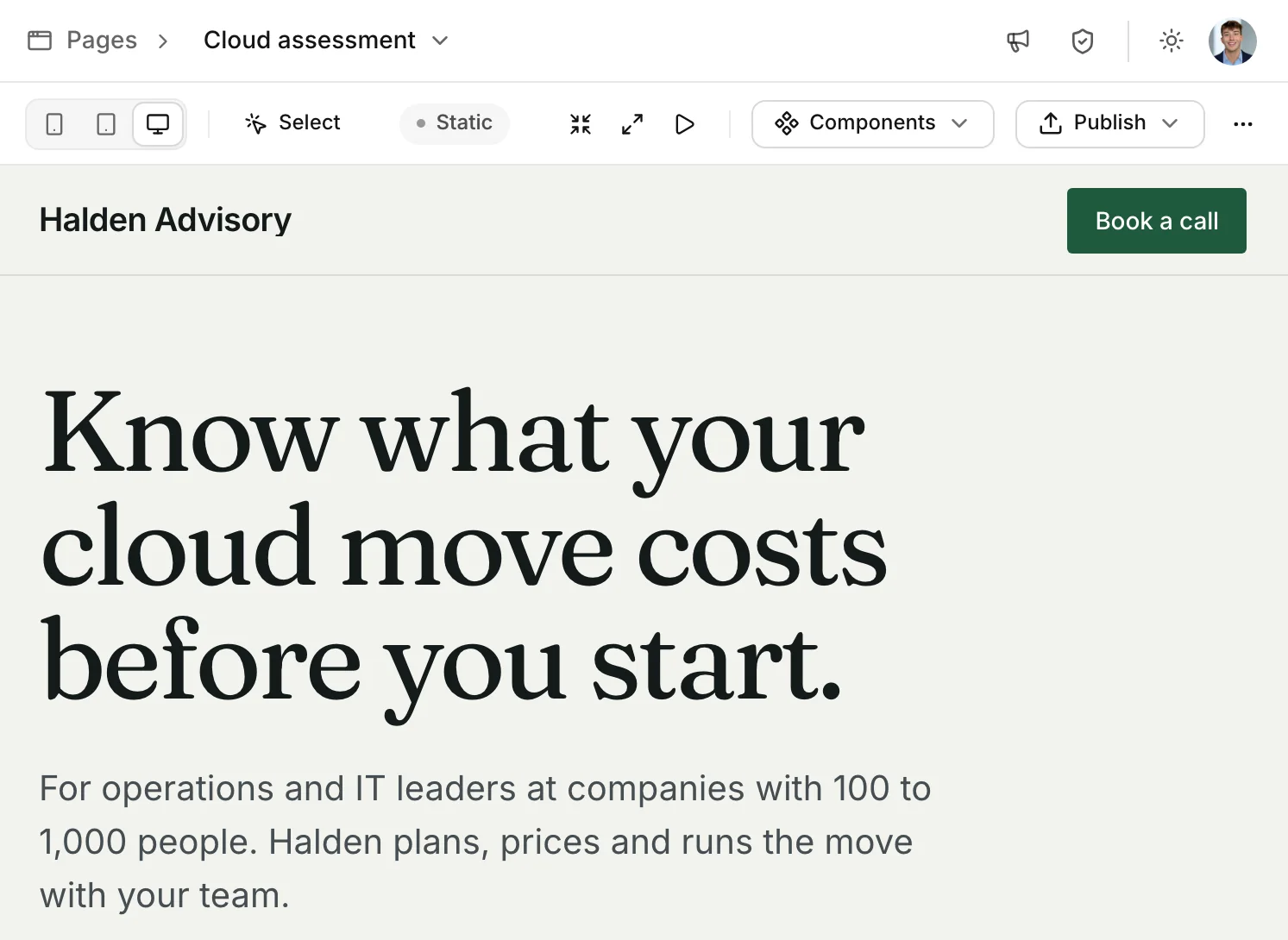This screenshot has height=940, width=1288.
Task: Click the Static status pill
Action: tap(455, 123)
